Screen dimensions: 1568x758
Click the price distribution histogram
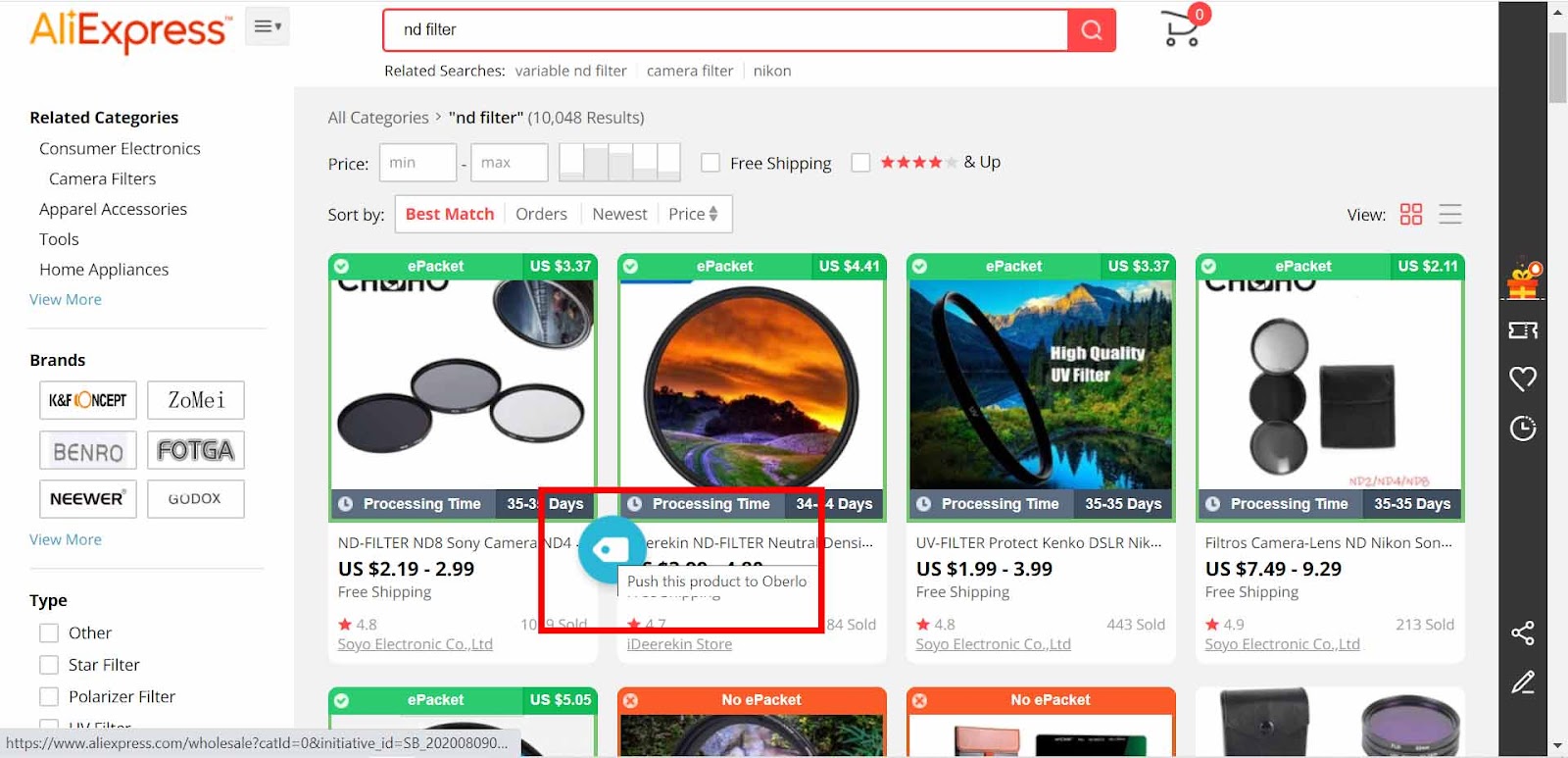coord(619,163)
